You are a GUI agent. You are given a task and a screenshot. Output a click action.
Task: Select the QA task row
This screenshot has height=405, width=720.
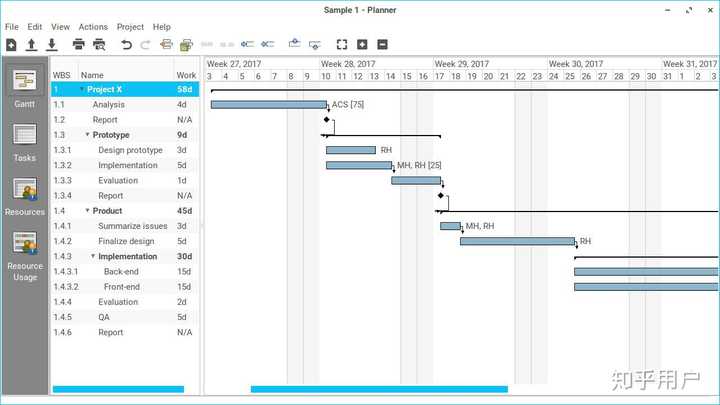click(x=125, y=317)
